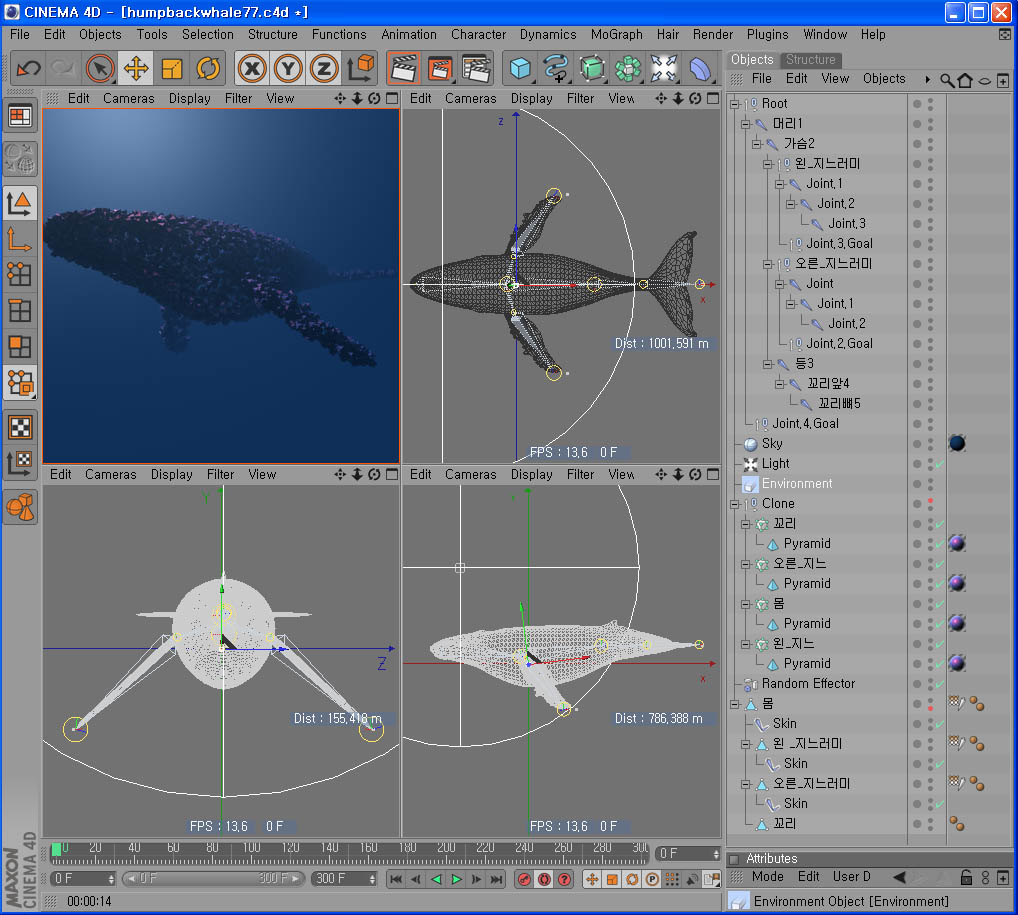Click the 300 F end-frame field
This screenshot has height=915, width=1018.
point(344,879)
